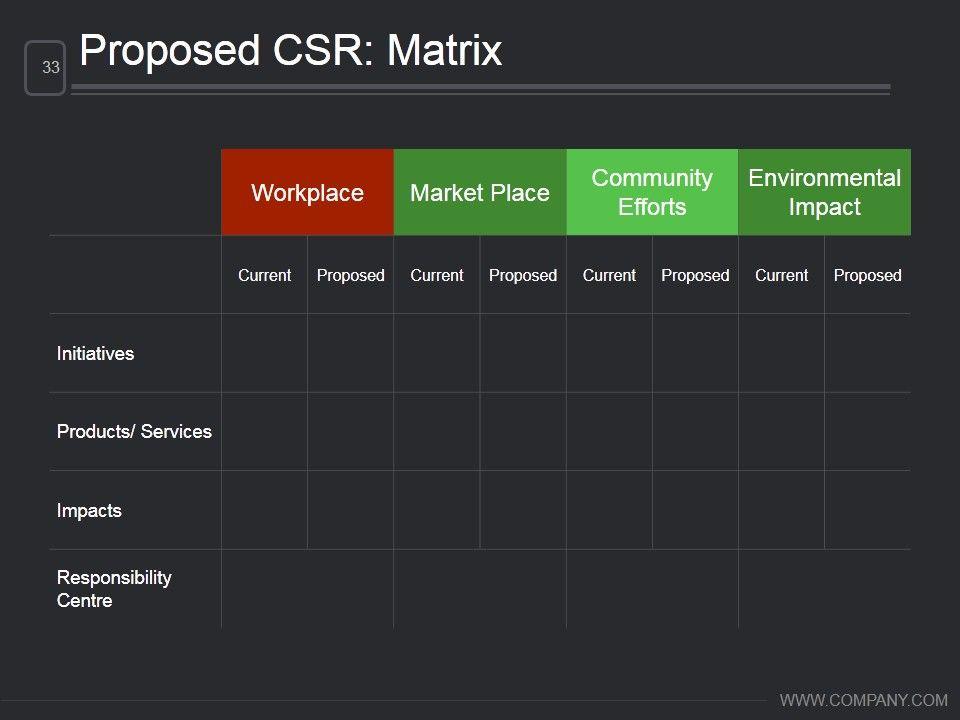
Task: Click Responsibility Centre cell under Workplace
Action: pos(307,589)
